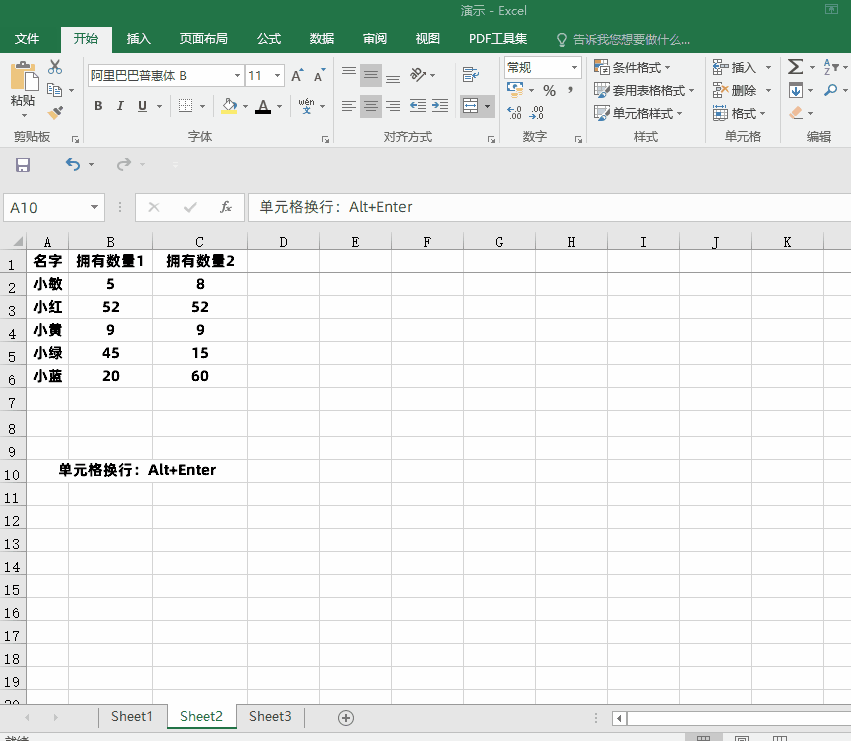Open fill color dropdown arrow
The width and height of the screenshot is (851, 741).
pos(245,106)
